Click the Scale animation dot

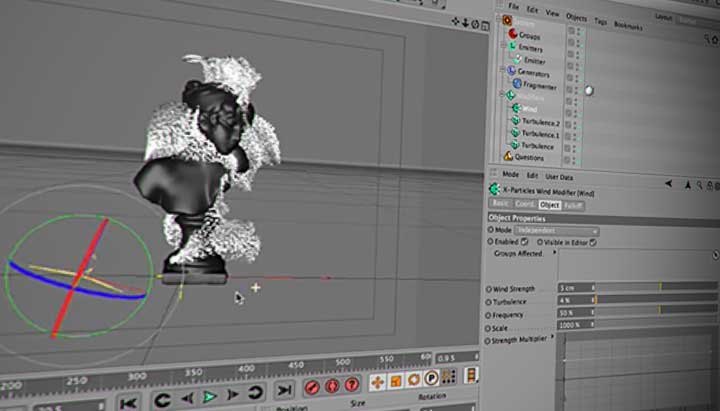coord(488,328)
